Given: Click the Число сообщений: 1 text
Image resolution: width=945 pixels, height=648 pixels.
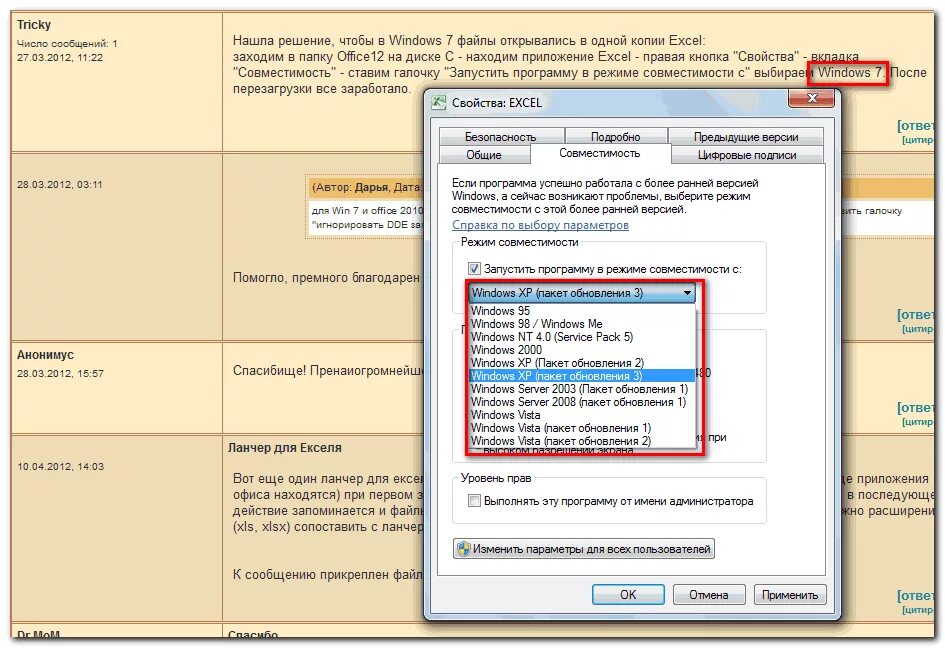Looking at the screenshot, I should pyautogui.click(x=68, y=43).
